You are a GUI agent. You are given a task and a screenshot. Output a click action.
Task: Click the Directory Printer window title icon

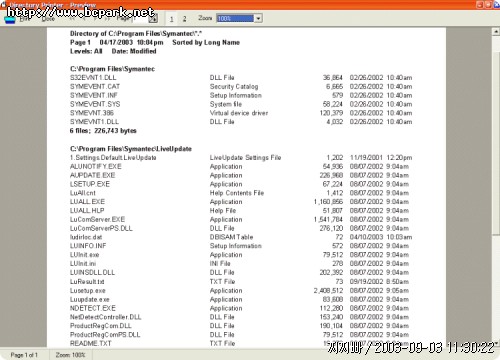tap(3, 5)
